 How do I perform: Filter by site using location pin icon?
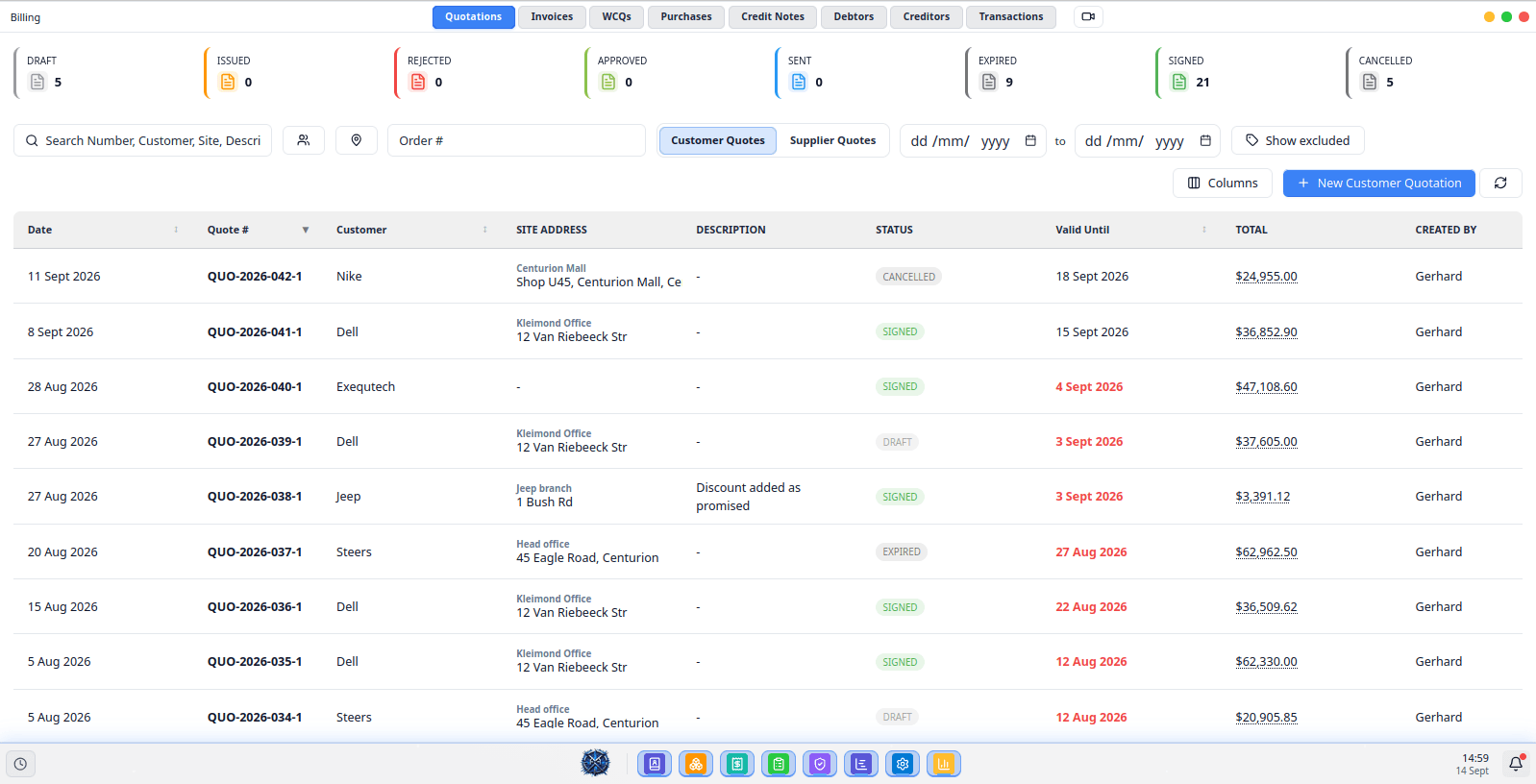pos(357,140)
